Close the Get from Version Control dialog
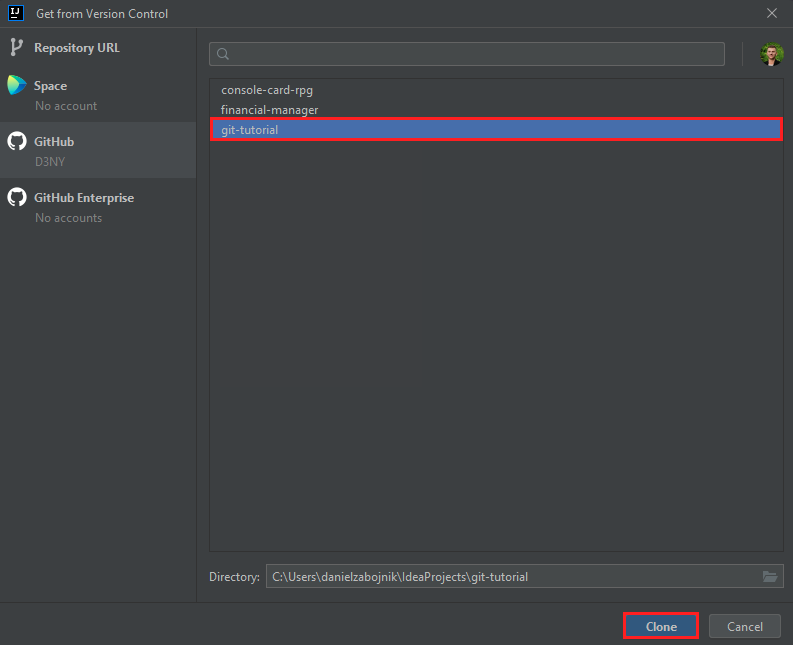793x645 pixels. [771, 13]
